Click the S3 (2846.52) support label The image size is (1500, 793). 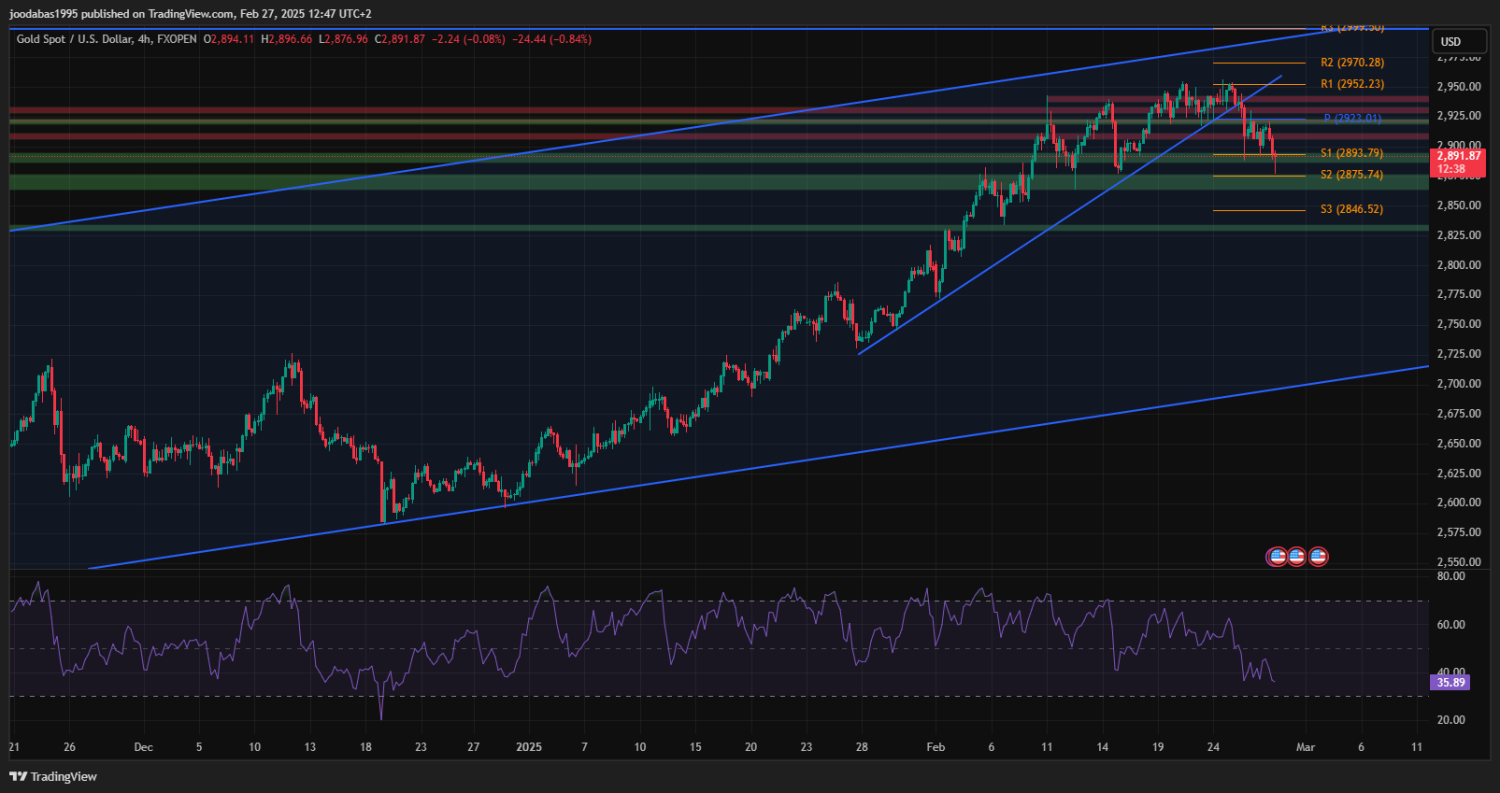click(x=1352, y=210)
